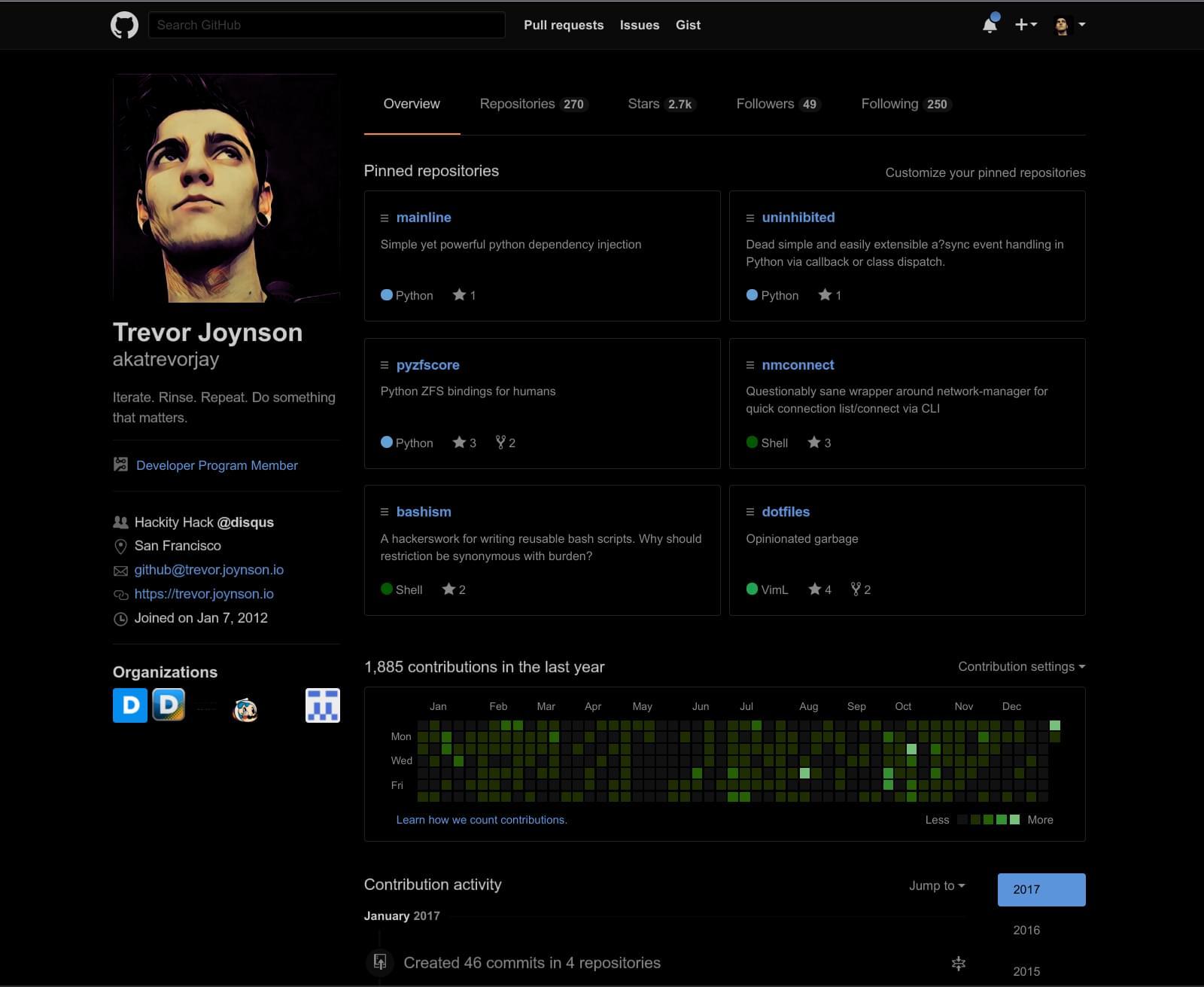Viewport: 1204px width, 987px height.
Task: Open the nmconnect repository
Action: [x=798, y=365]
